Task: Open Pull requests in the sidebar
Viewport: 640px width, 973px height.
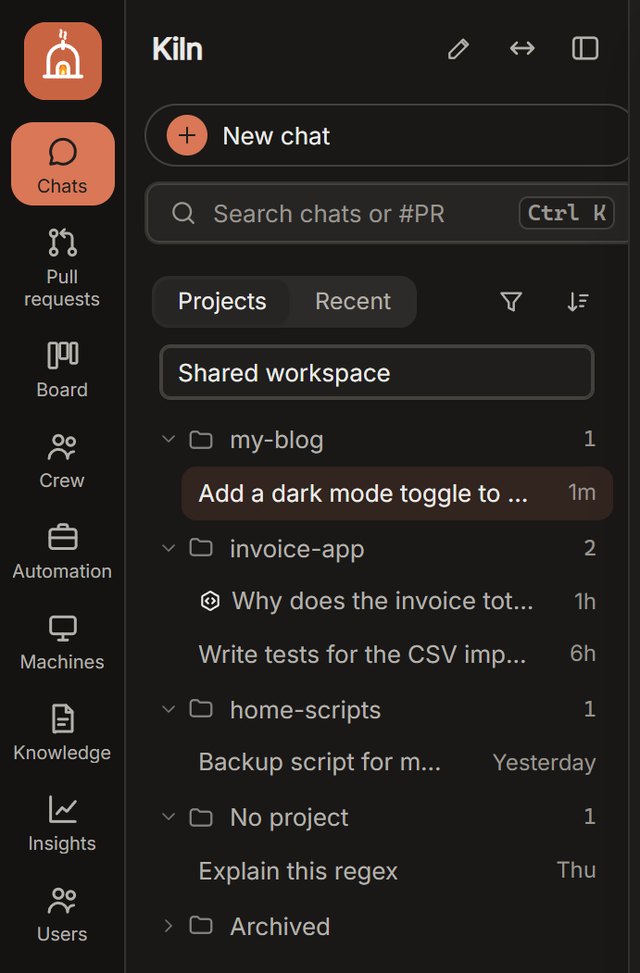Action: click(x=62, y=267)
